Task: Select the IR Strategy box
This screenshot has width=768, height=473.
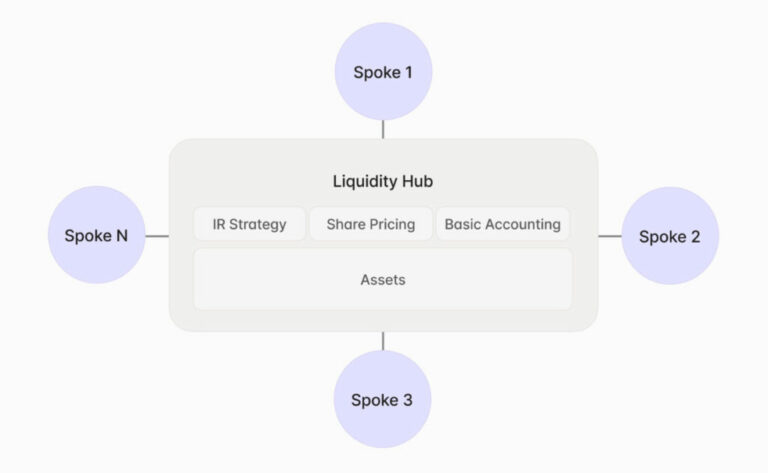Action: (x=249, y=224)
